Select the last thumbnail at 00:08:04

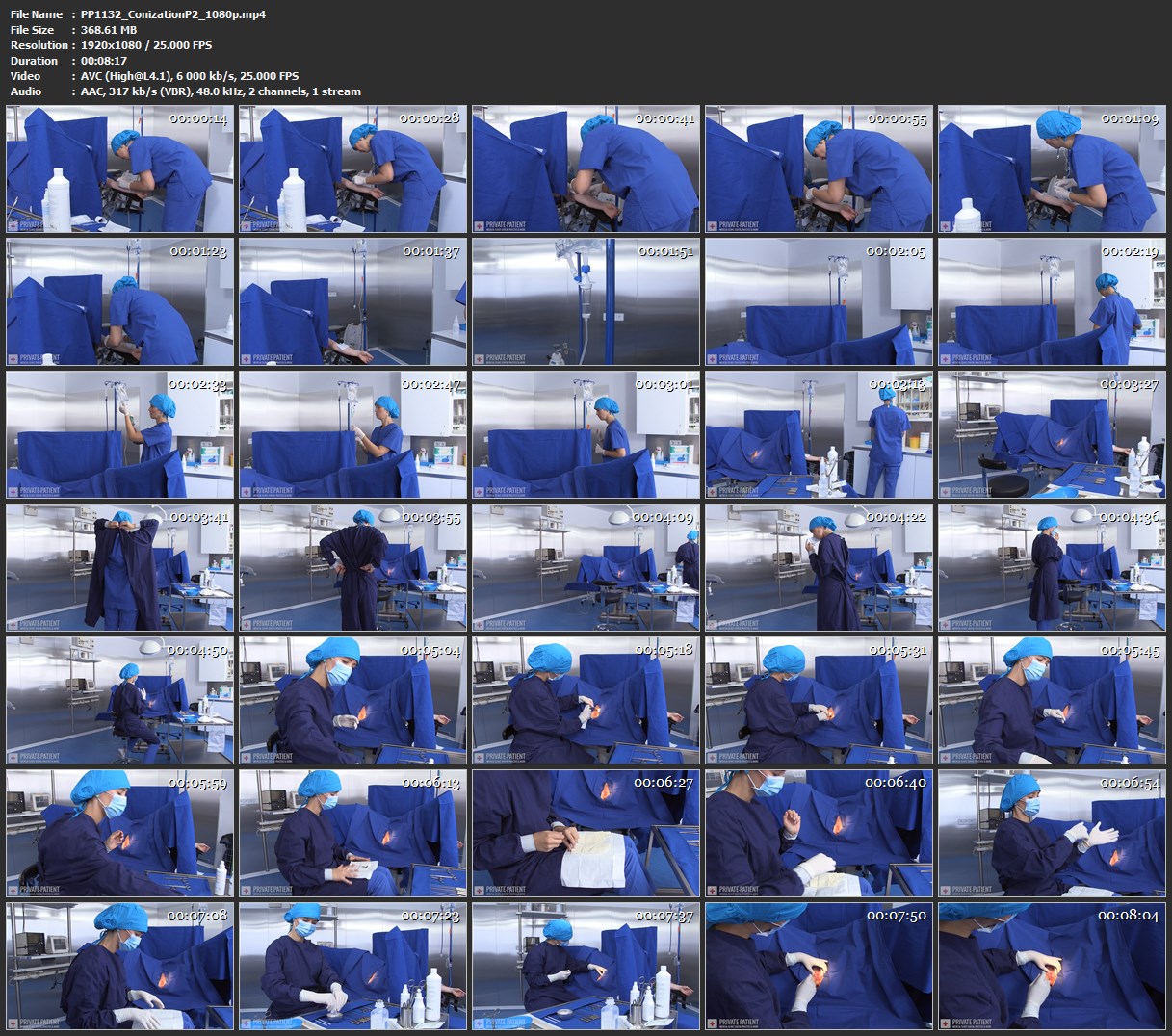pyautogui.click(x=1052, y=966)
